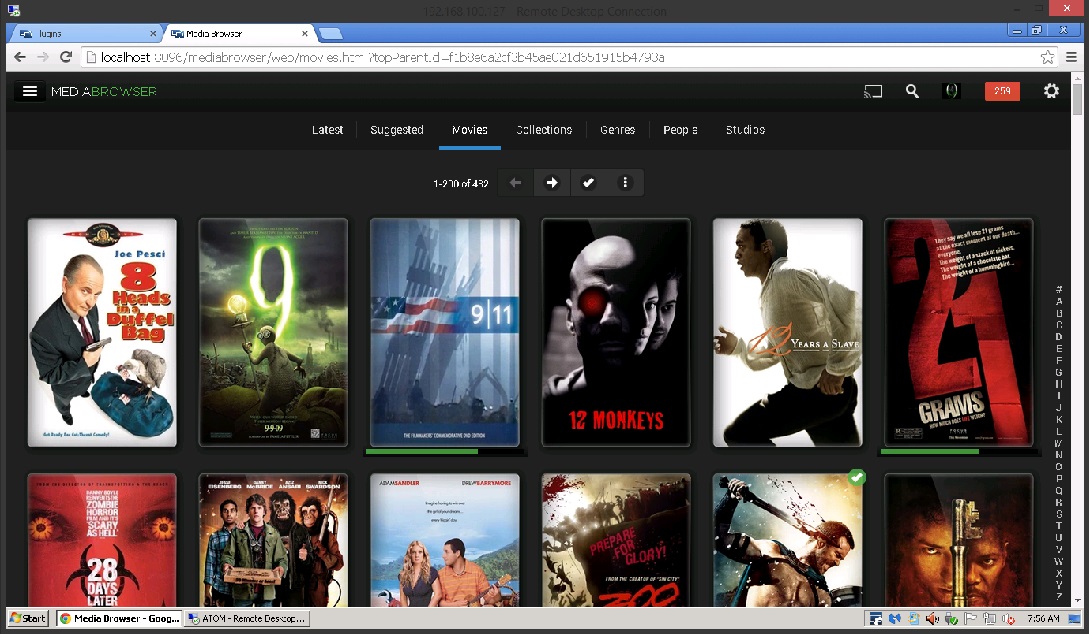Switch to the Suggested tab
This screenshot has width=1089, height=634.
click(397, 130)
